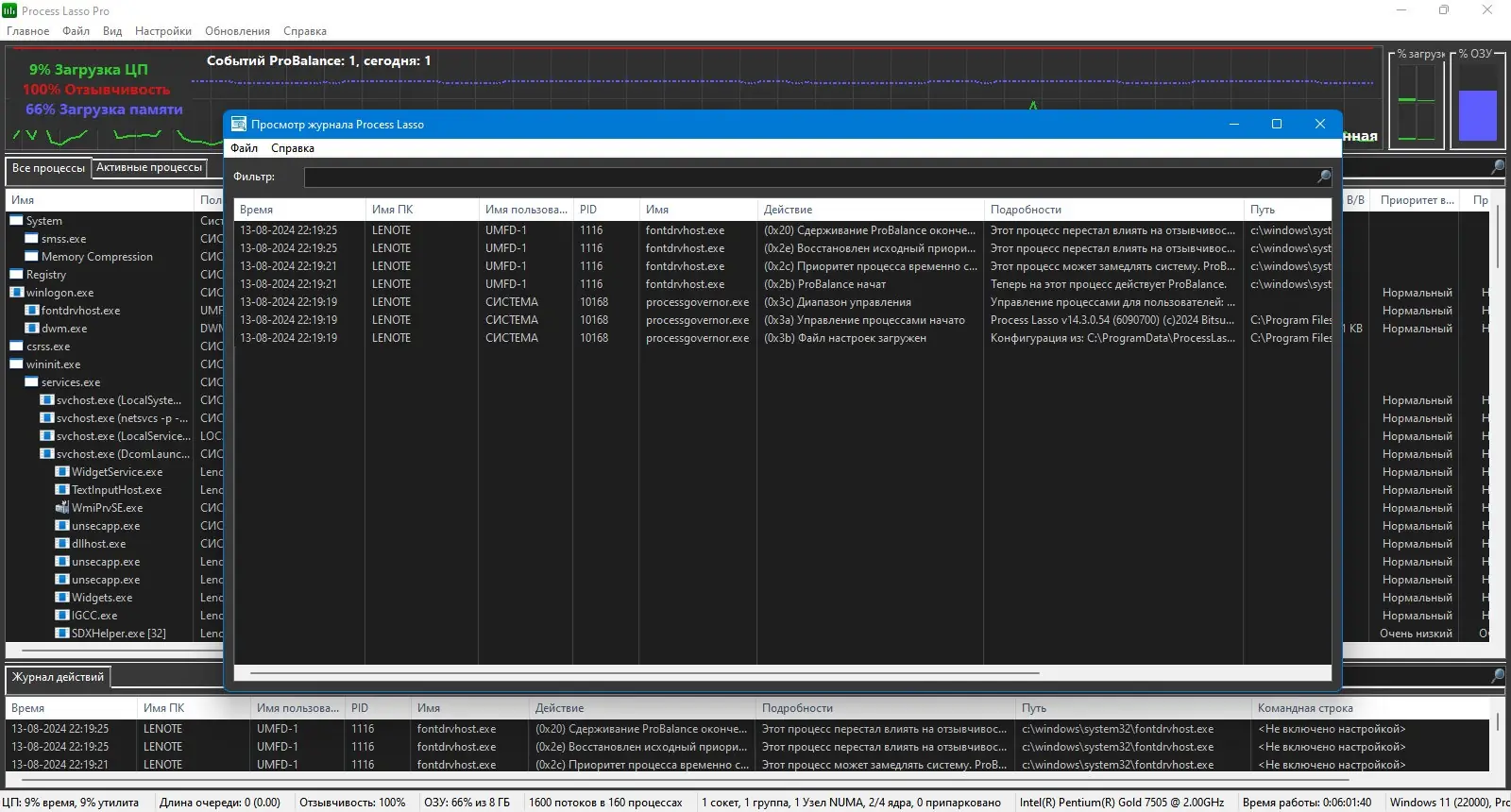Sort log viewer by Имя ПК column
Screen dimensions: 1511x812
[422, 210]
